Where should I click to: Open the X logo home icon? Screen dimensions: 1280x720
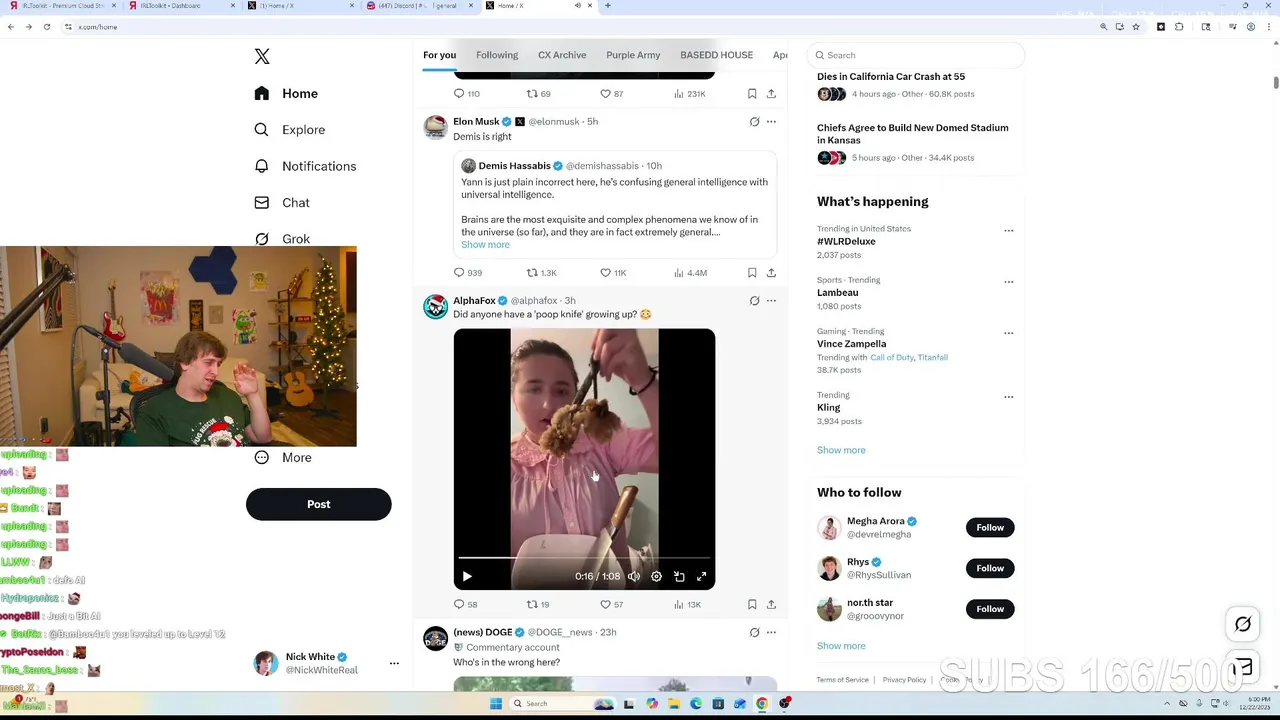tap(262, 57)
